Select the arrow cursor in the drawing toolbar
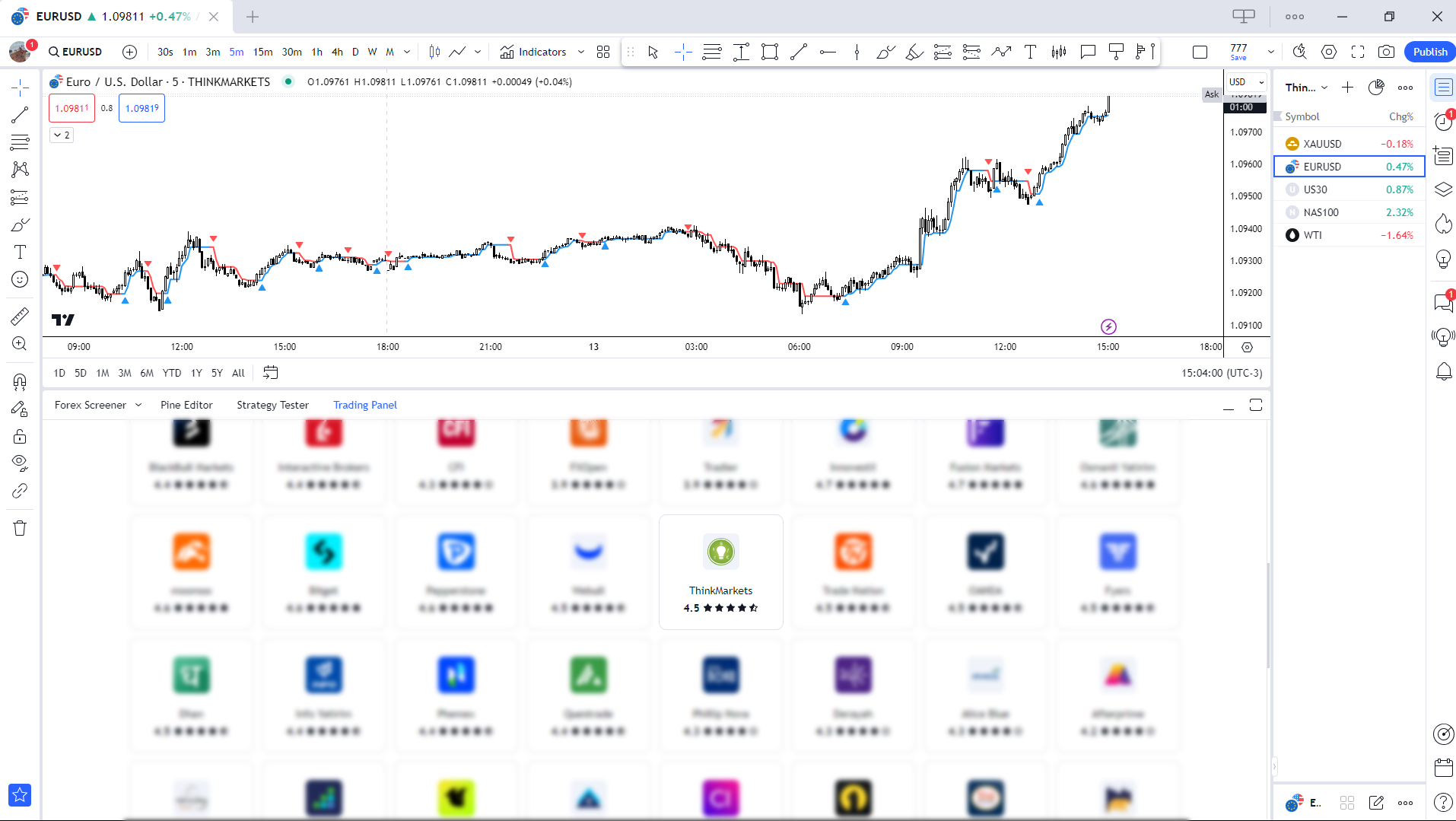 653,52
